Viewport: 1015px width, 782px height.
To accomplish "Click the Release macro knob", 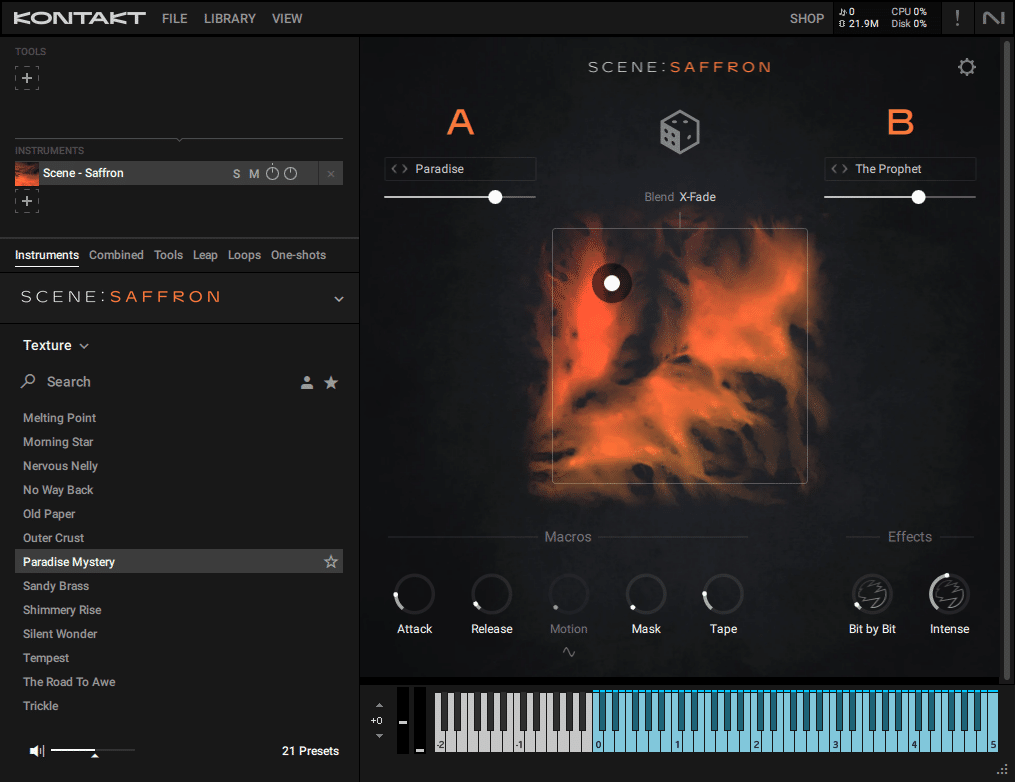I will point(491,594).
